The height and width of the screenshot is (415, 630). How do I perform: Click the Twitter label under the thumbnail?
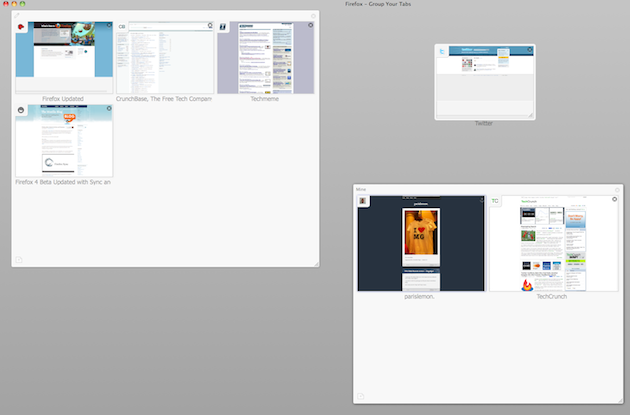pyautogui.click(x=484, y=125)
